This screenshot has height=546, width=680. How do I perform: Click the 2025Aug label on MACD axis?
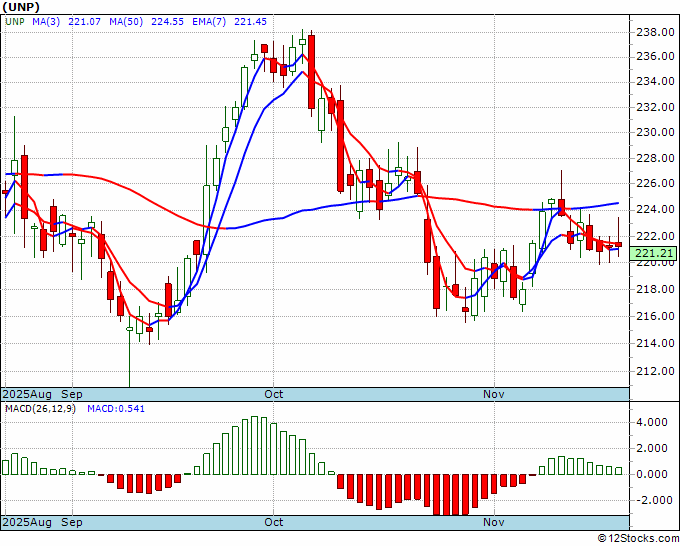pyautogui.click(x=27, y=522)
